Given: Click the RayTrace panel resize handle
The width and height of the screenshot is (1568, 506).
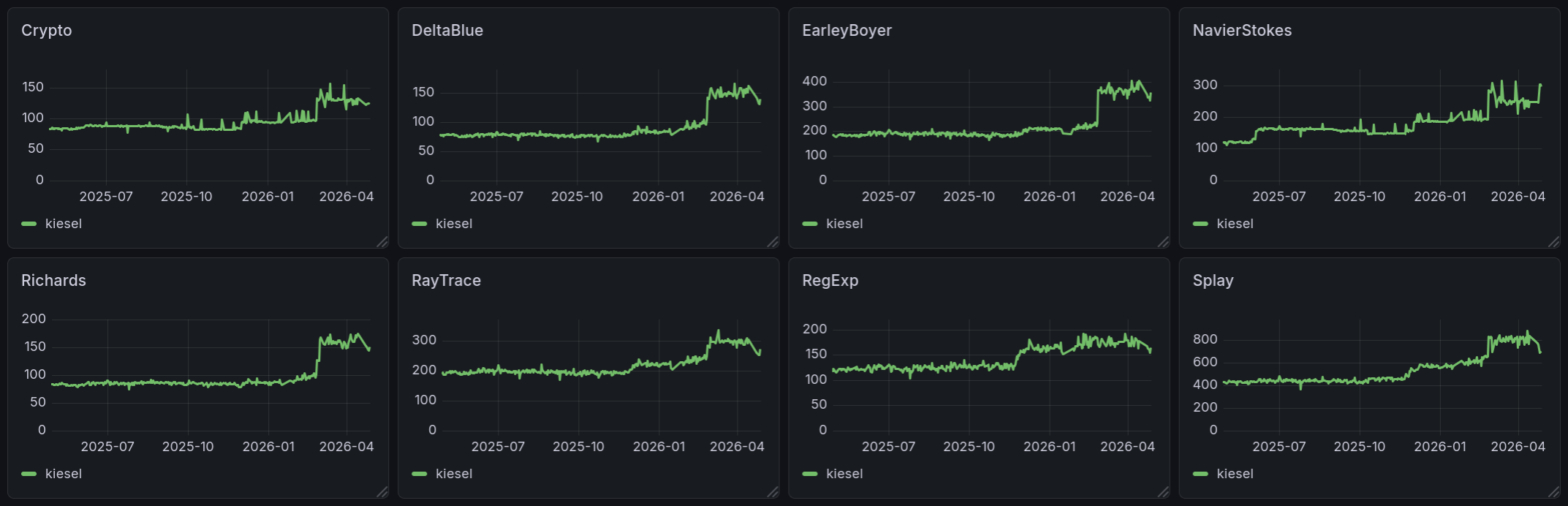Looking at the screenshot, I should pyautogui.click(x=773, y=492).
